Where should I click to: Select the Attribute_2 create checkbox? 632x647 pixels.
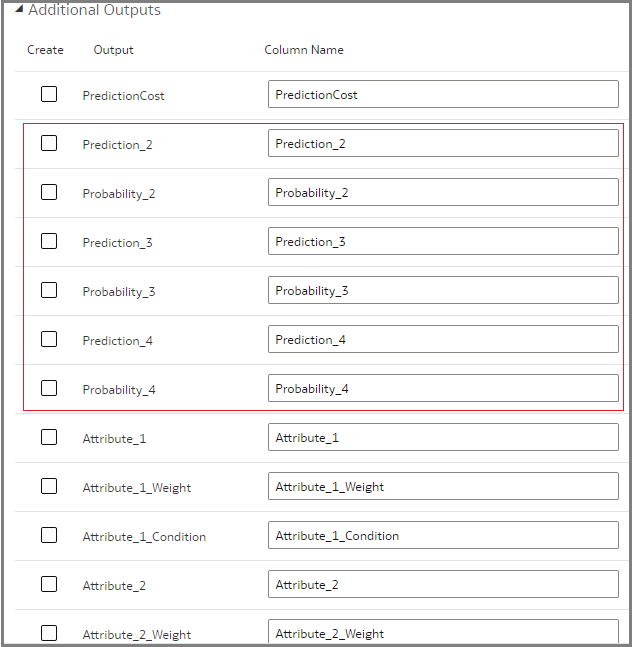49,584
